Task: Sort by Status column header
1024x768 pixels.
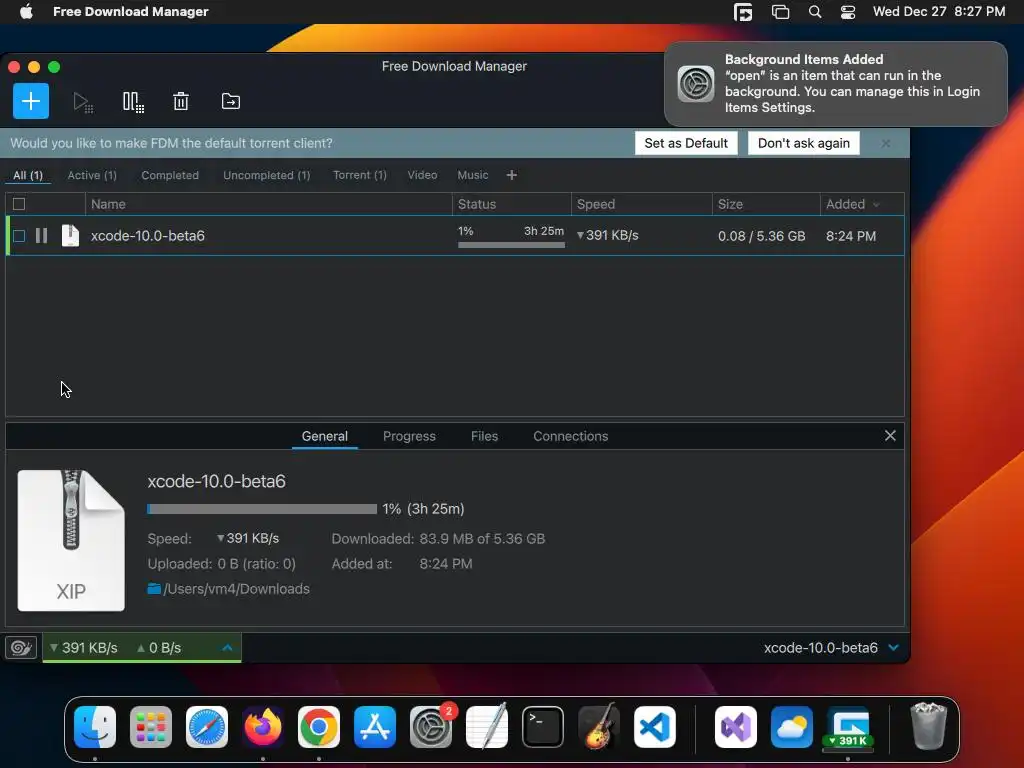Action: point(511,204)
